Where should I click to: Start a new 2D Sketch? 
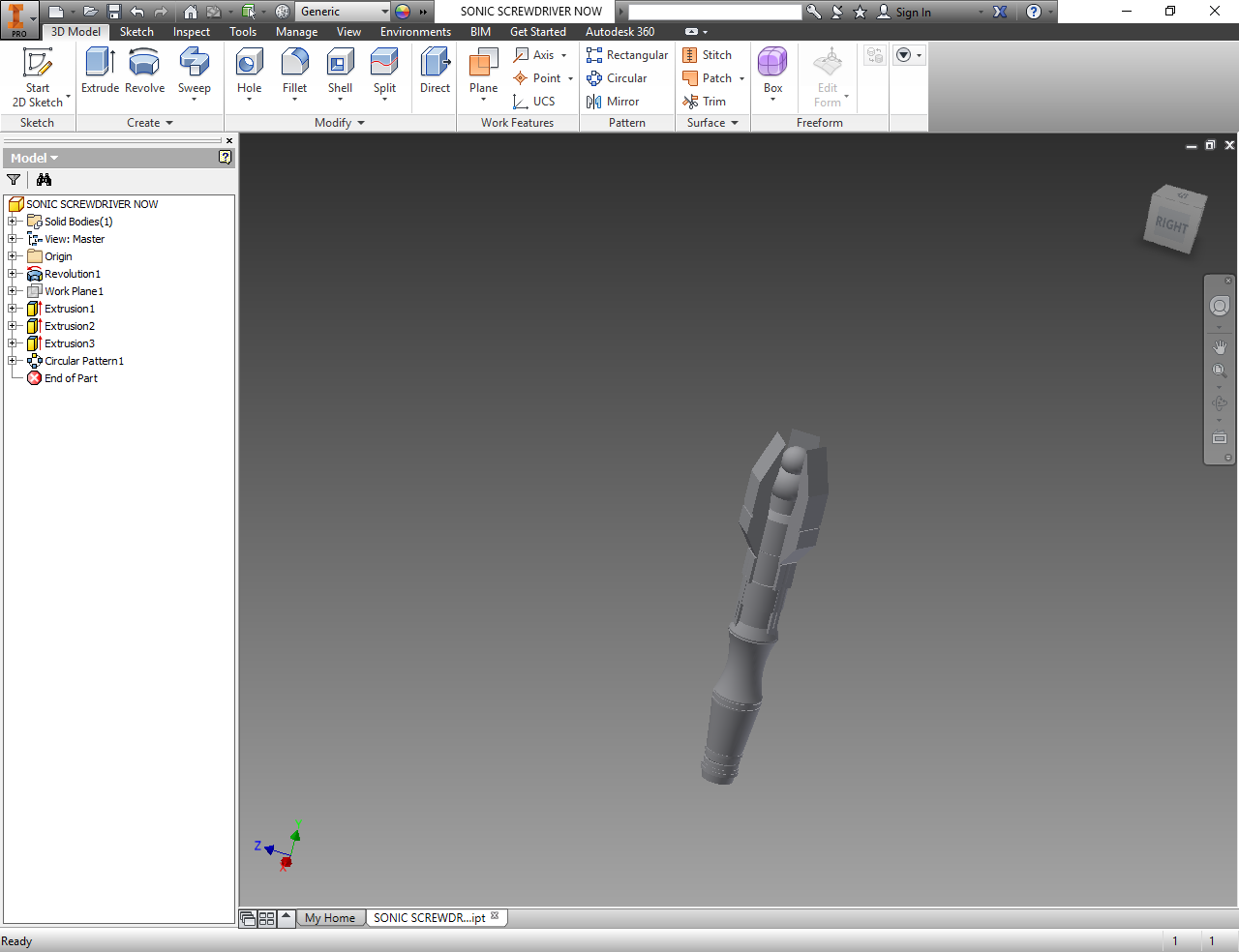click(x=38, y=77)
